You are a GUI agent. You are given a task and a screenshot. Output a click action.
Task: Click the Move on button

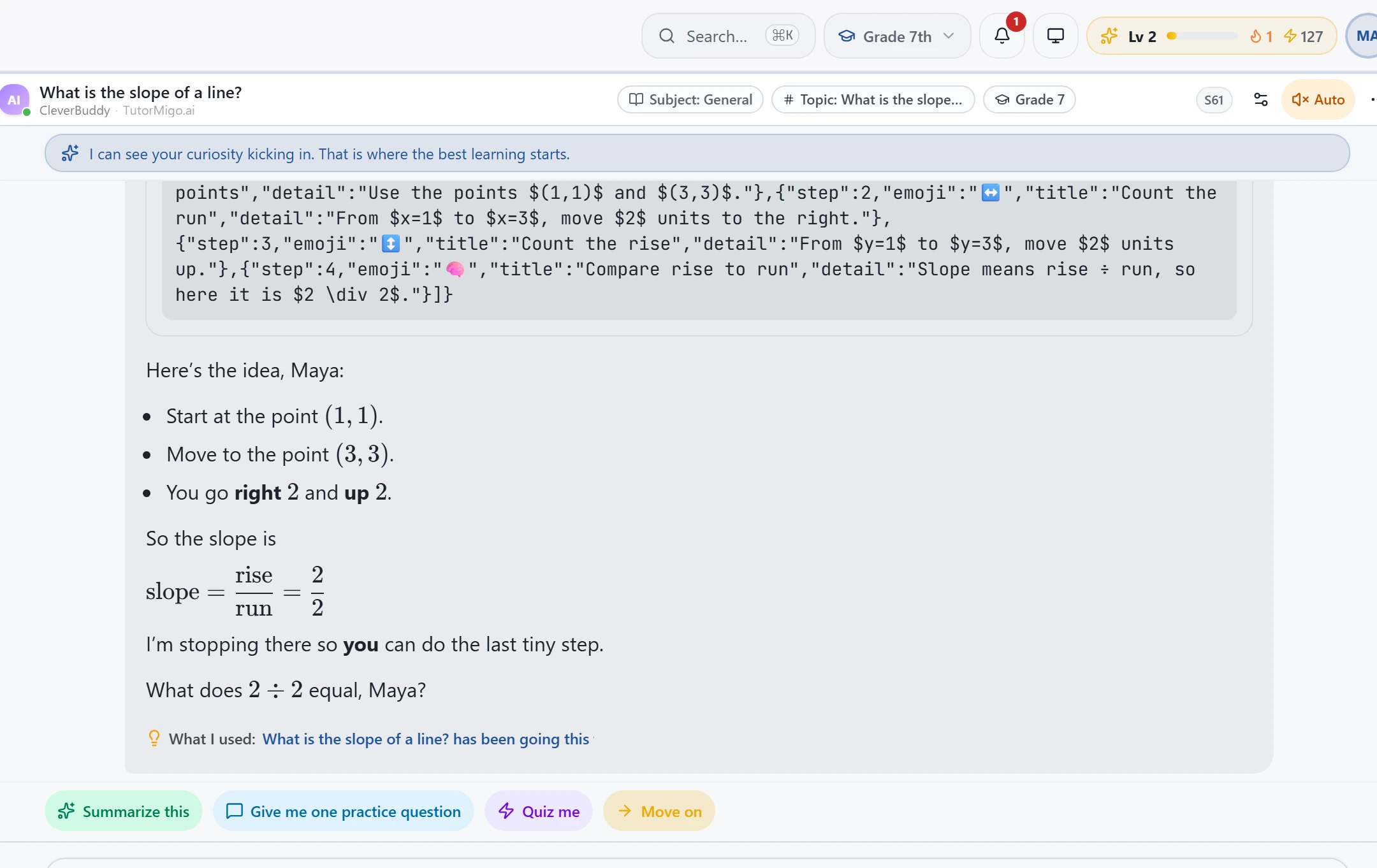tap(659, 811)
